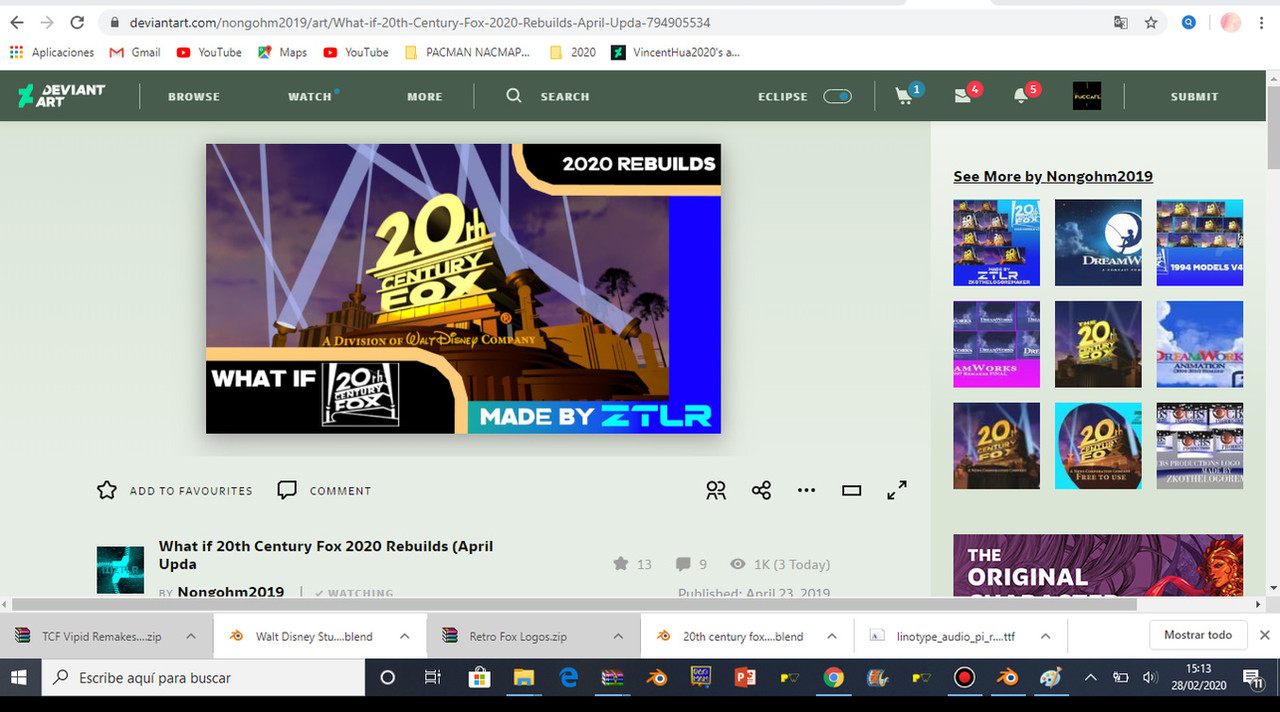Open the 1994 Models V4 thumbnail
The height and width of the screenshot is (712, 1280).
(x=1200, y=242)
